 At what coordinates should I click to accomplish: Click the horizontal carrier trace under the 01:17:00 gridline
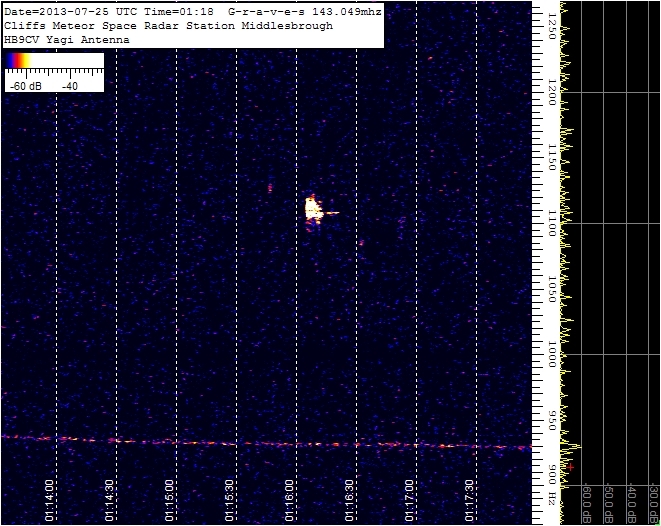click(x=417, y=445)
